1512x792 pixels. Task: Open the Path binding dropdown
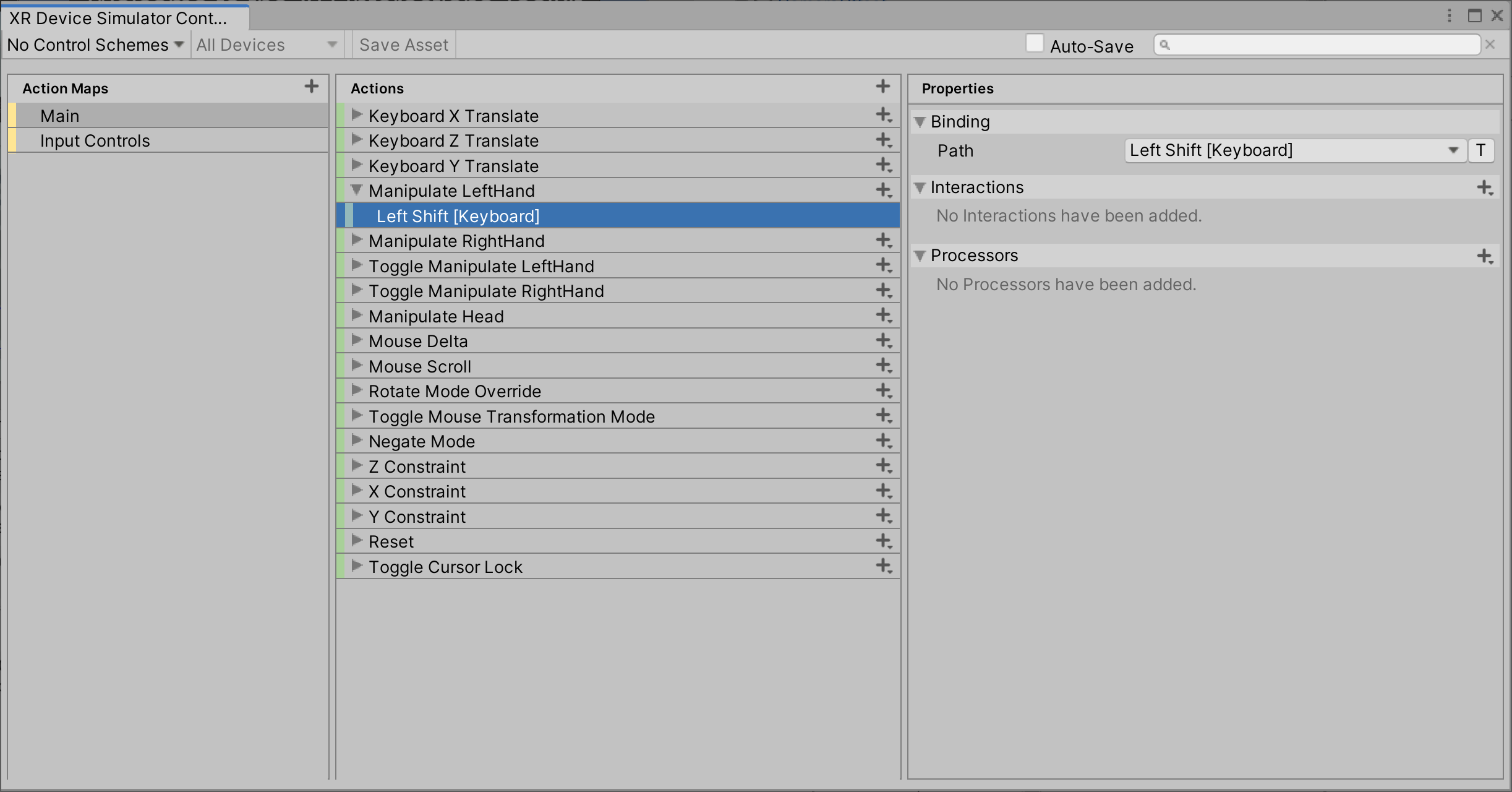[1453, 150]
